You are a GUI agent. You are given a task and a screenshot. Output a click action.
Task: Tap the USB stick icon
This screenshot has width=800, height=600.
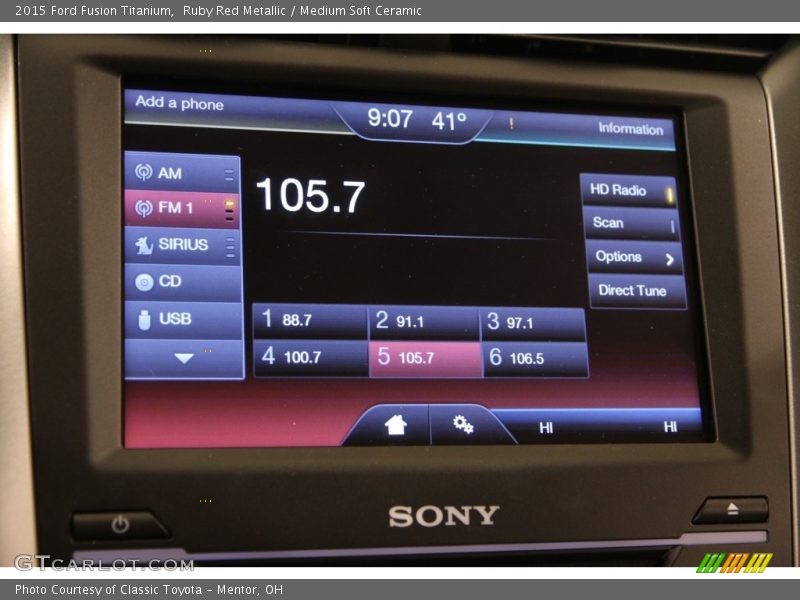(144, 320)
